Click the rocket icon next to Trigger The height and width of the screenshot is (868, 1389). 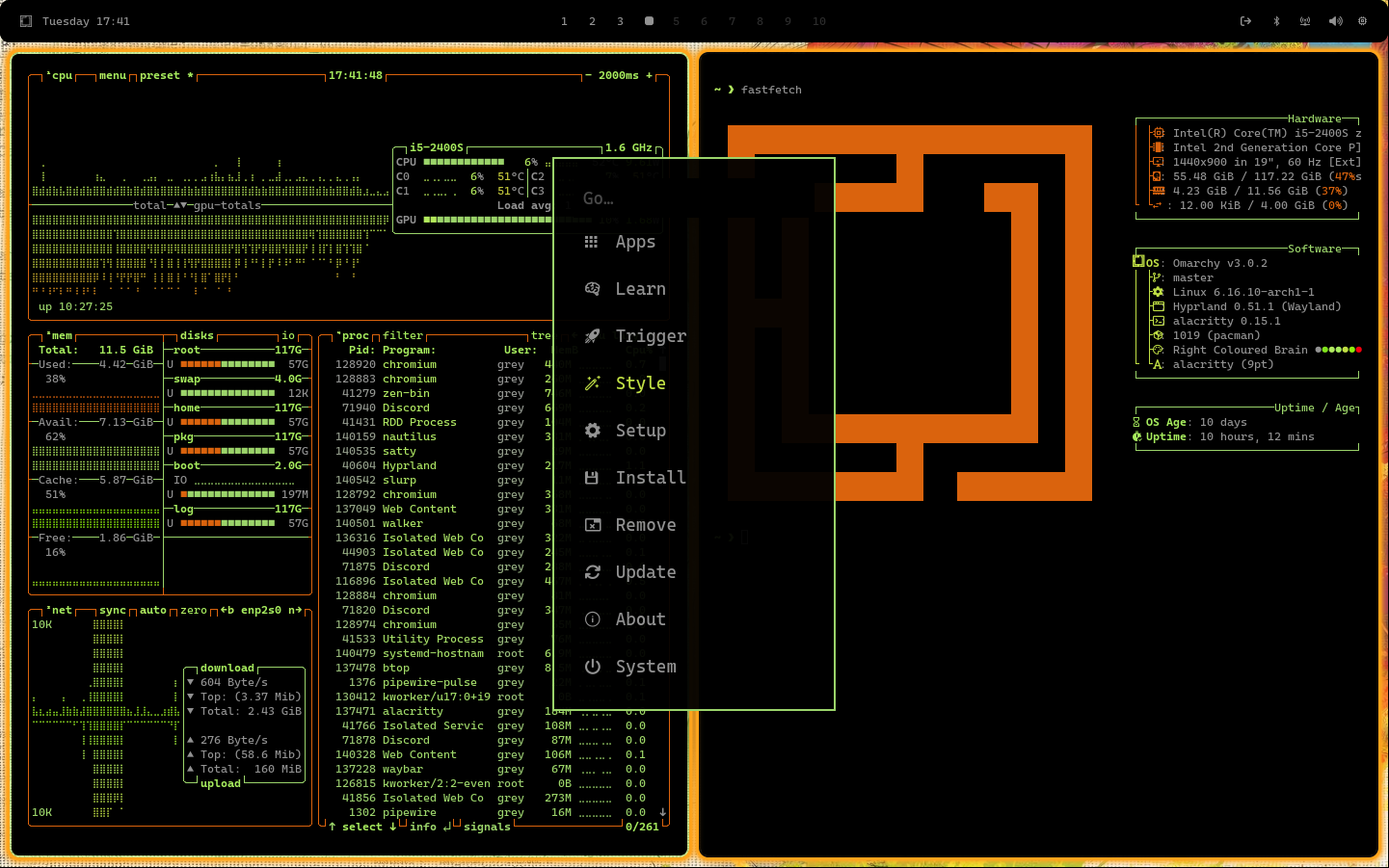click(592, 336)
